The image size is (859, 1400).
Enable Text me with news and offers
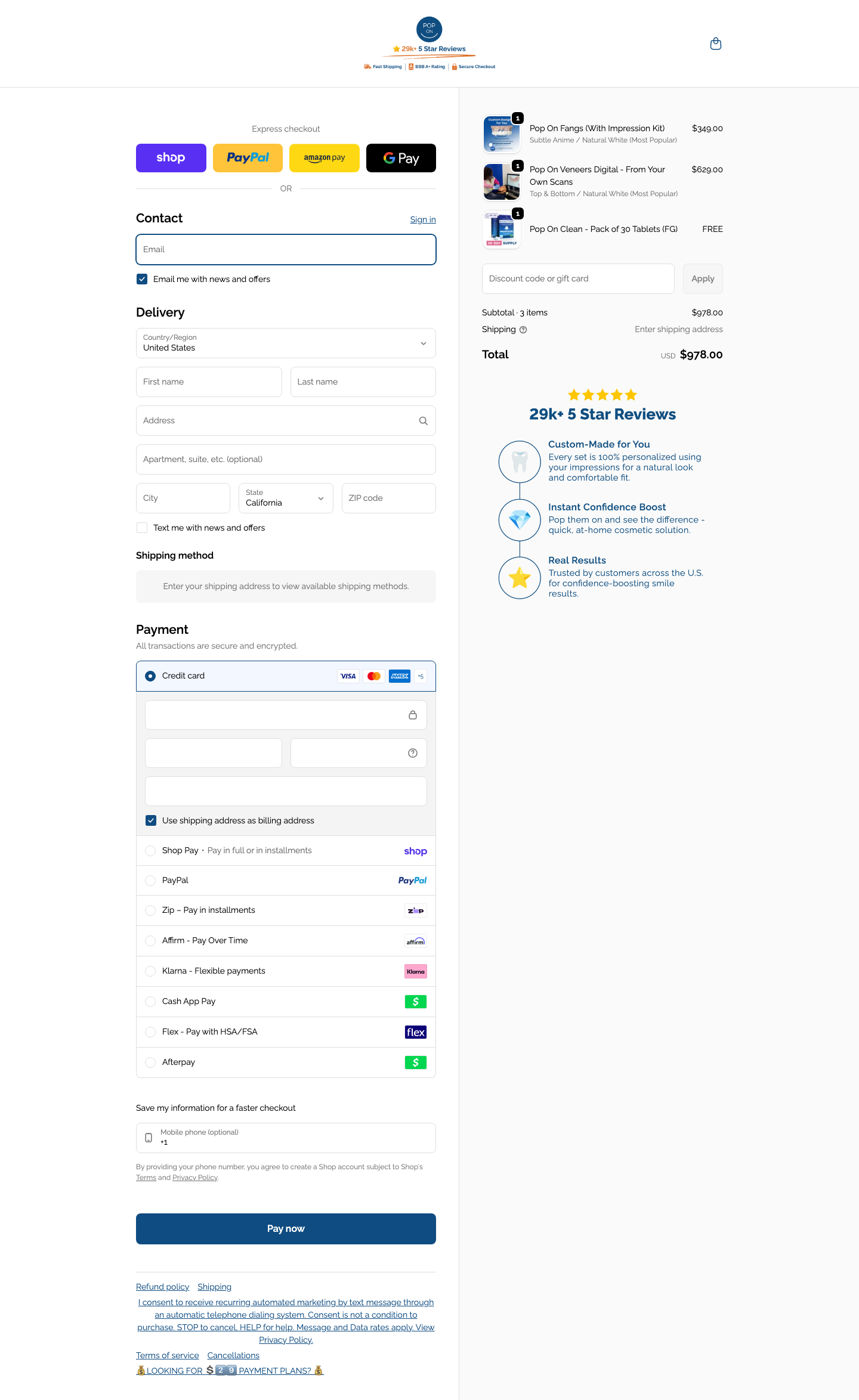(142, 528)
